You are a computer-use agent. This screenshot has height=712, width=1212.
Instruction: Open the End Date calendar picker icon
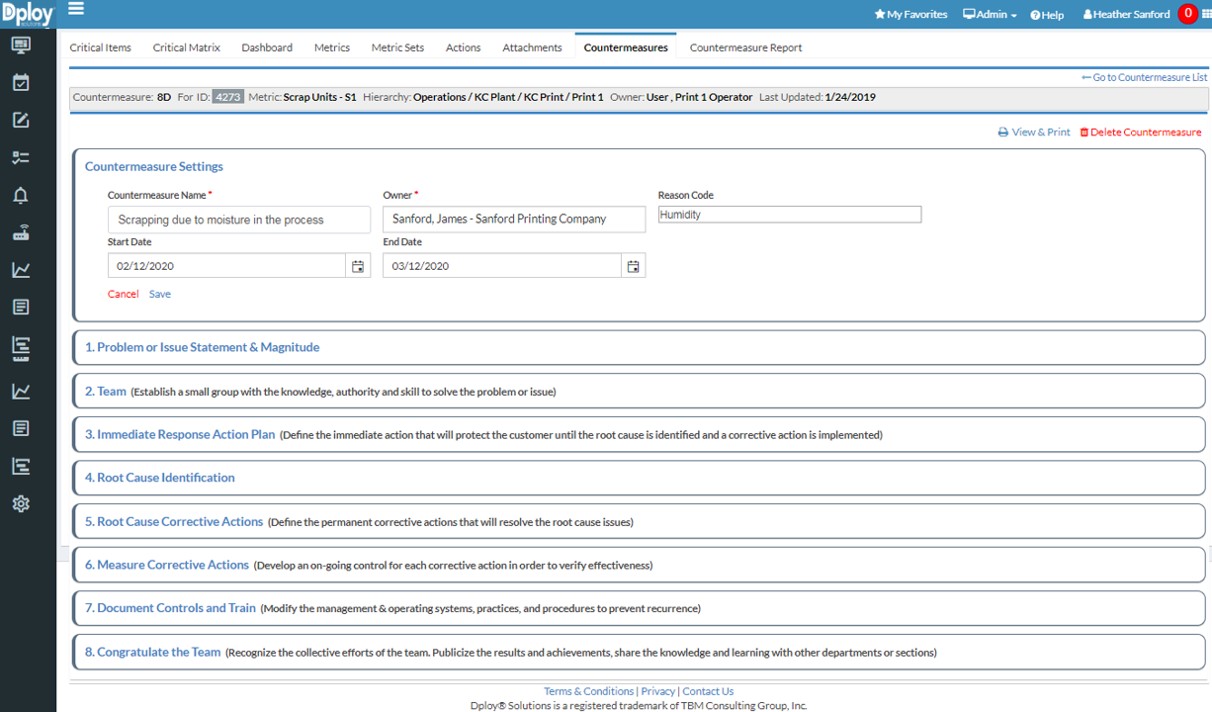point(633,266)
